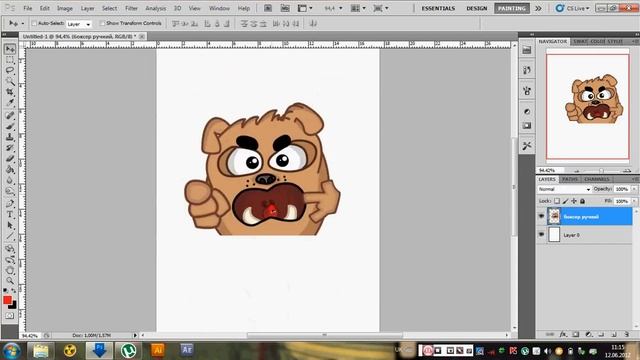Enable the Auto-Select checkbox

coord(34,24)
